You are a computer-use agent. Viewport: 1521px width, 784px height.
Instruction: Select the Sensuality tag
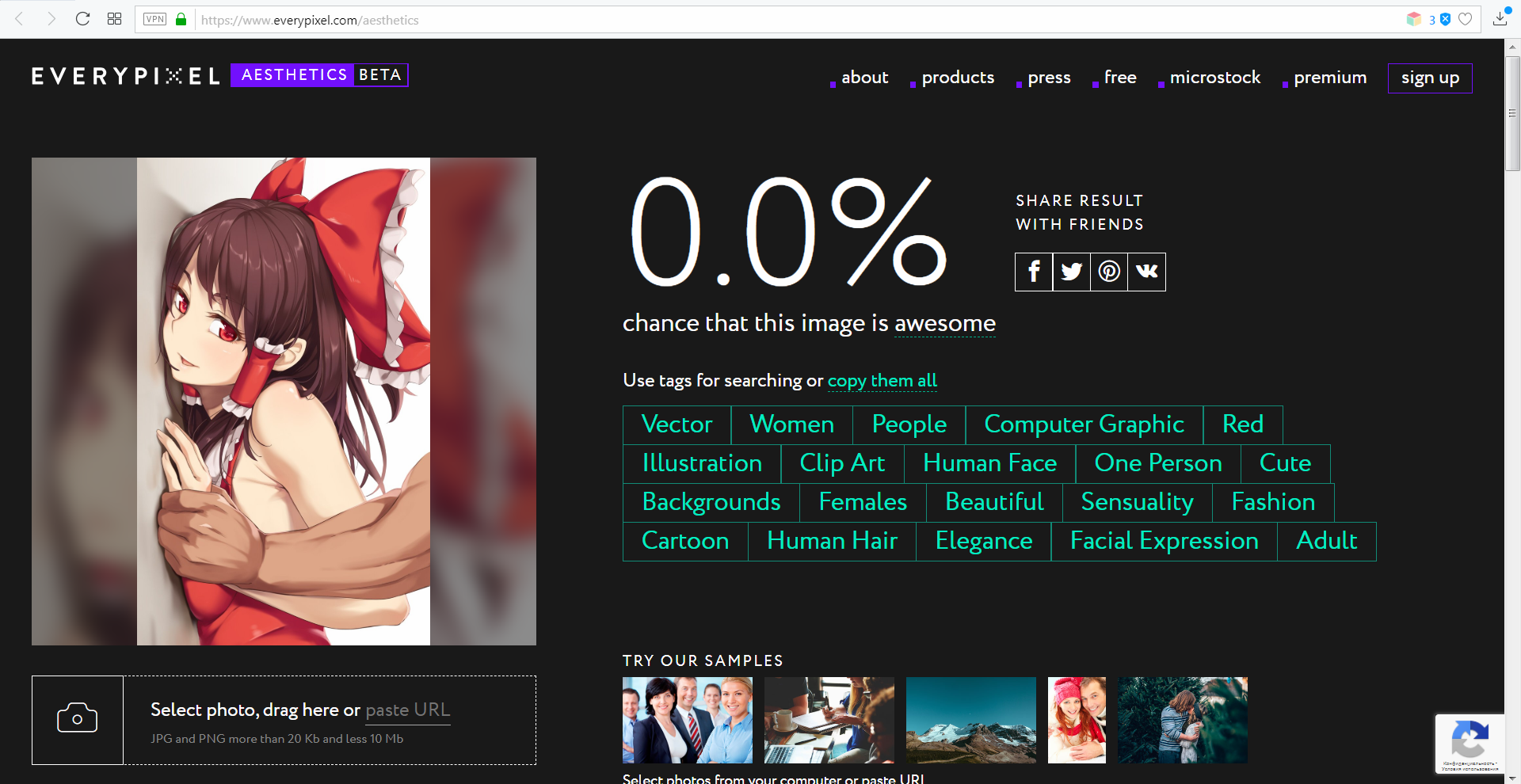pos(1138,502)
